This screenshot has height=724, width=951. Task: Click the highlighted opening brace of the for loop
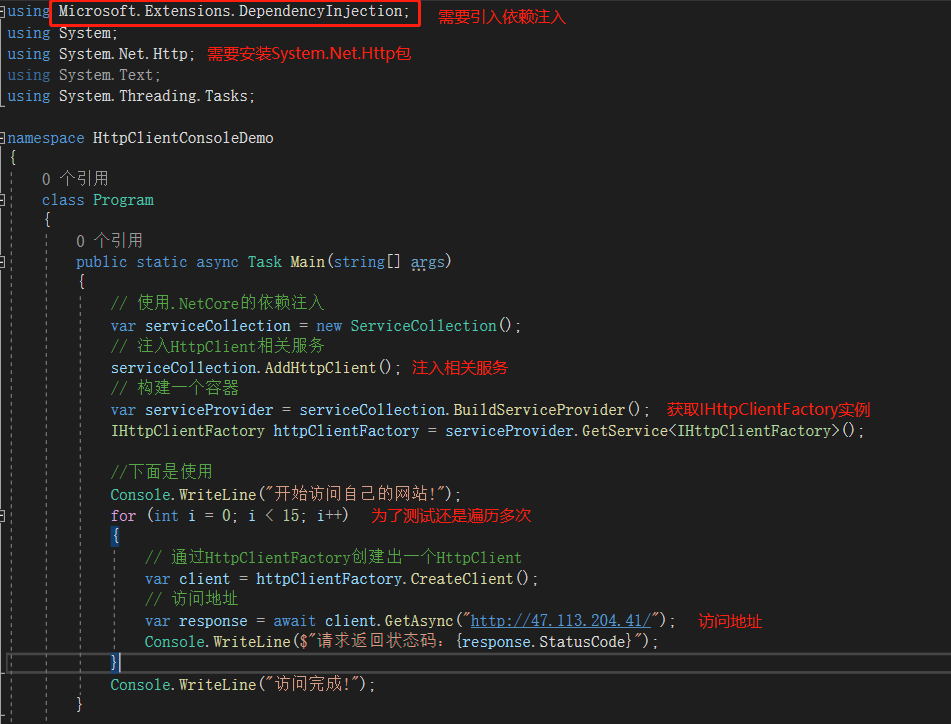coord(115,536)
